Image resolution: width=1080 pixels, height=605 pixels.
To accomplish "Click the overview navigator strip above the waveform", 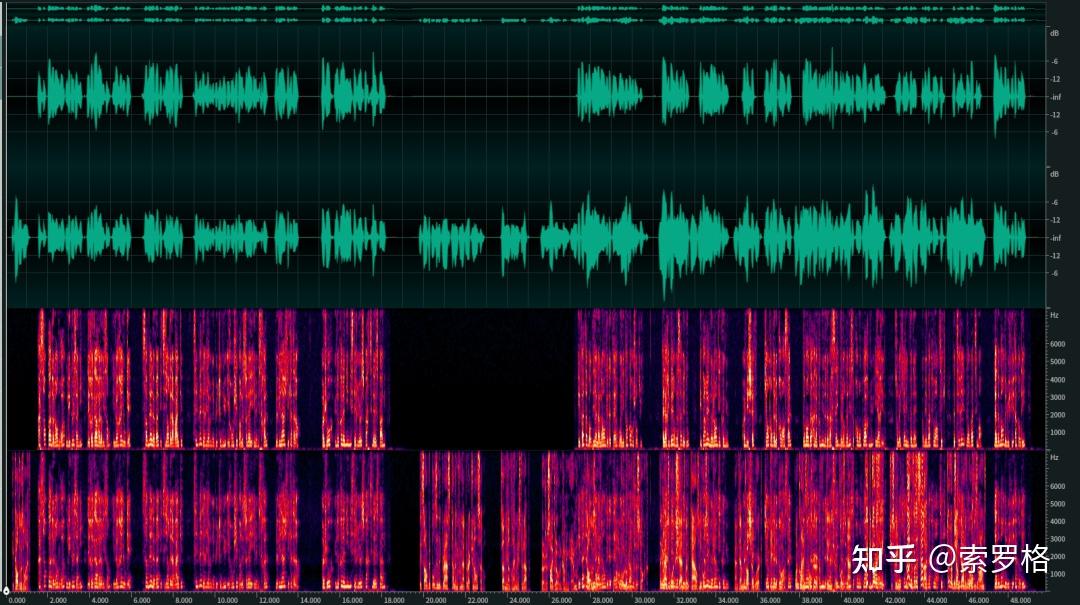I will point(527,14).
